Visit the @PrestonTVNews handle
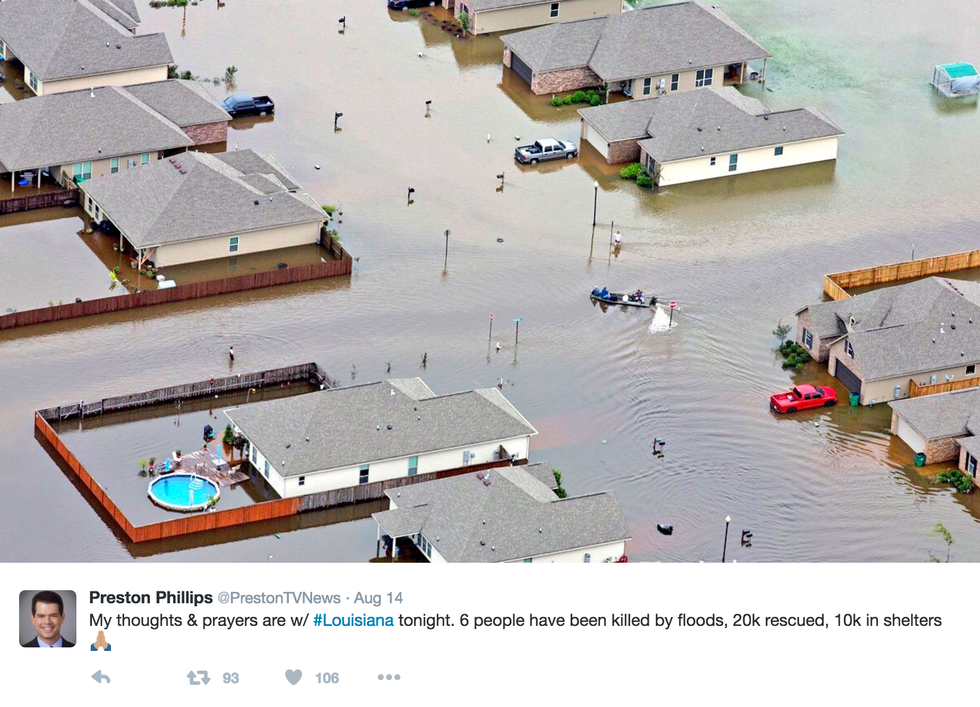Image resolution: width=980 pixels, height=707 pixels. coord(279,598)
